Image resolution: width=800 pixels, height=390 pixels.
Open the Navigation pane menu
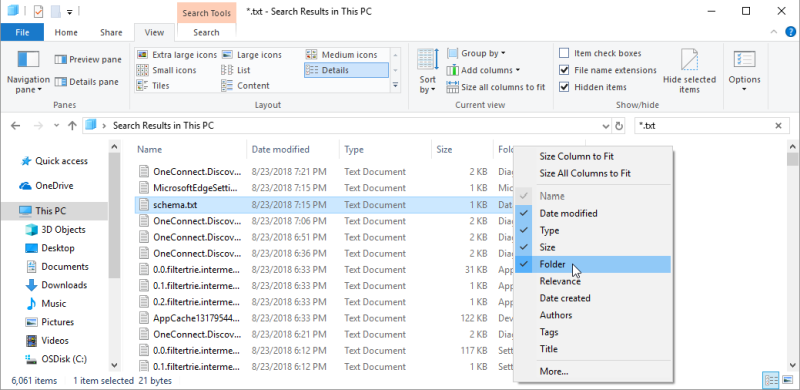pos(28,71)
